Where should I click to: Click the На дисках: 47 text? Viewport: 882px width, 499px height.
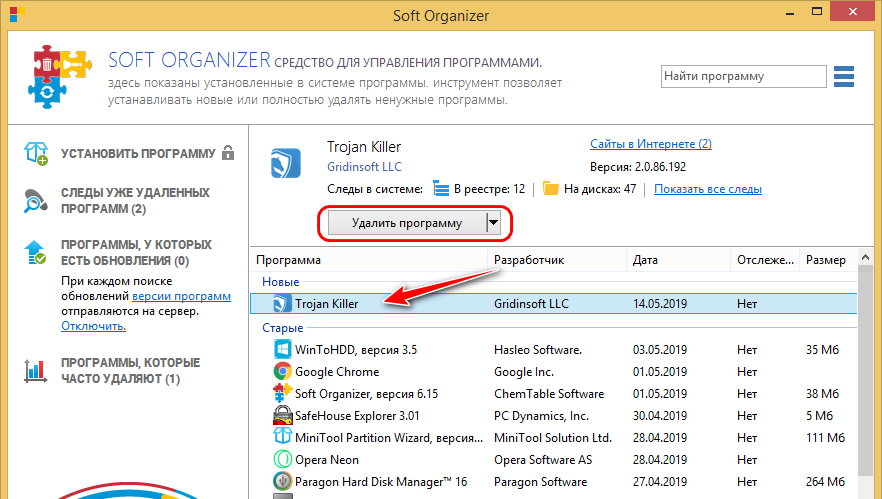[x=600, y=189]
